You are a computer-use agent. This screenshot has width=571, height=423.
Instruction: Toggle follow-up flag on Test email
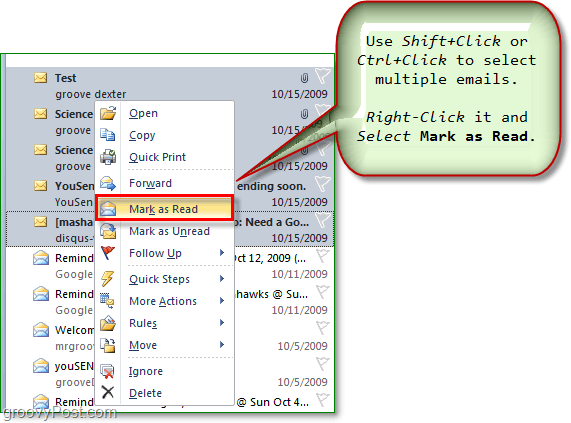pos(323,76)
